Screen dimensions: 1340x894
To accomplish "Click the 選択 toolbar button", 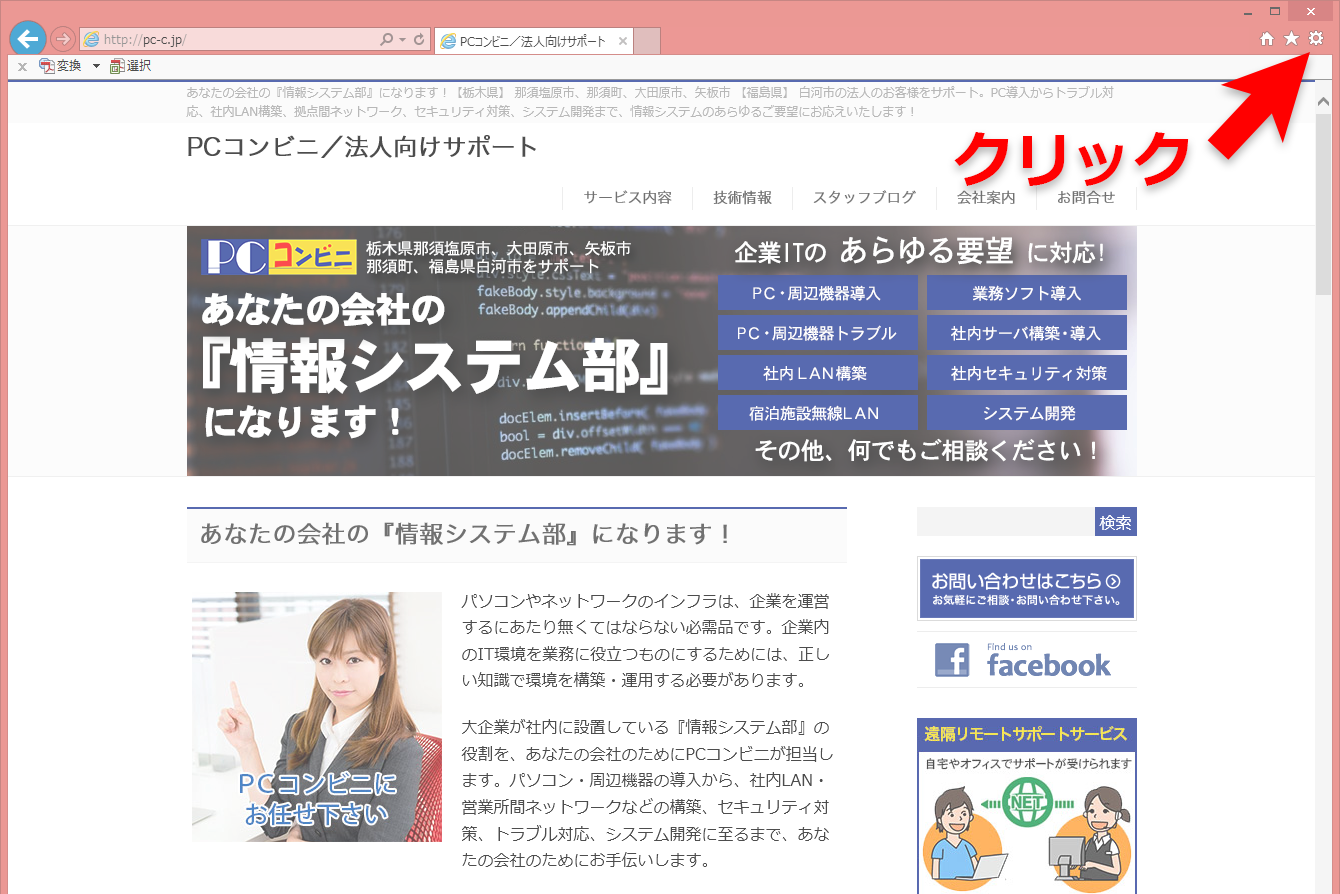I will pyautogui.click(x=130, y=66).
